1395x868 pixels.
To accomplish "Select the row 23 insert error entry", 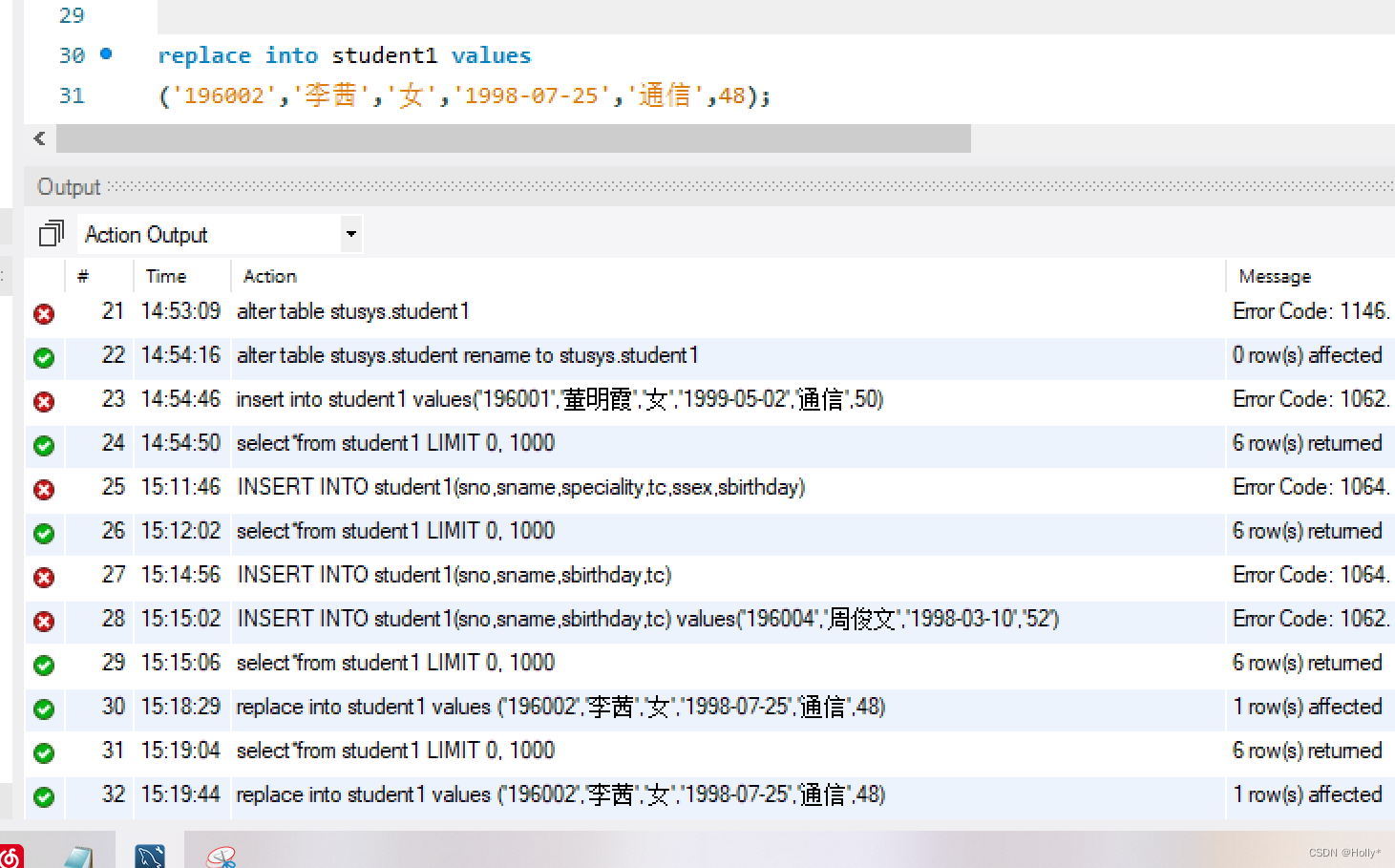I will click(x=559, y=399).
